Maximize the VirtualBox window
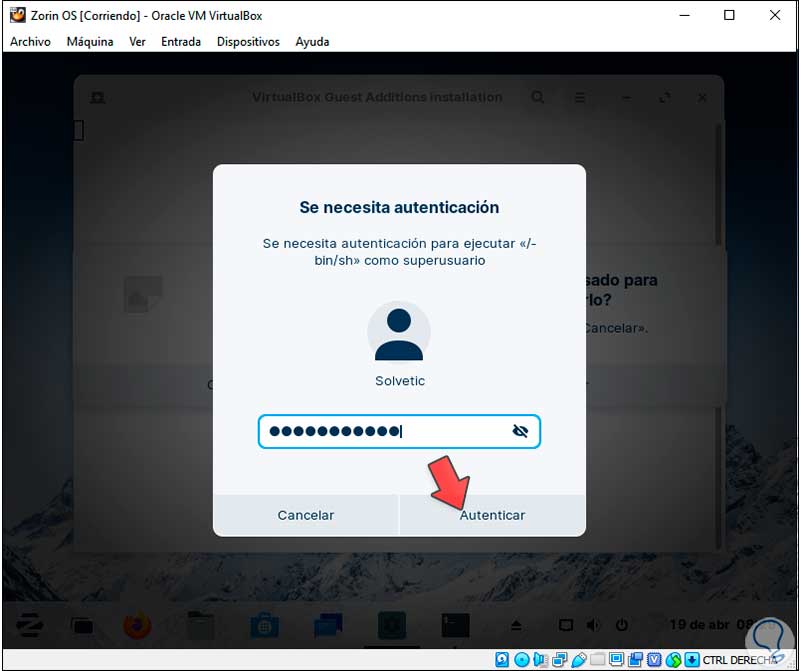The width and height of the screenshot is (801, 671). pos(729,15)
